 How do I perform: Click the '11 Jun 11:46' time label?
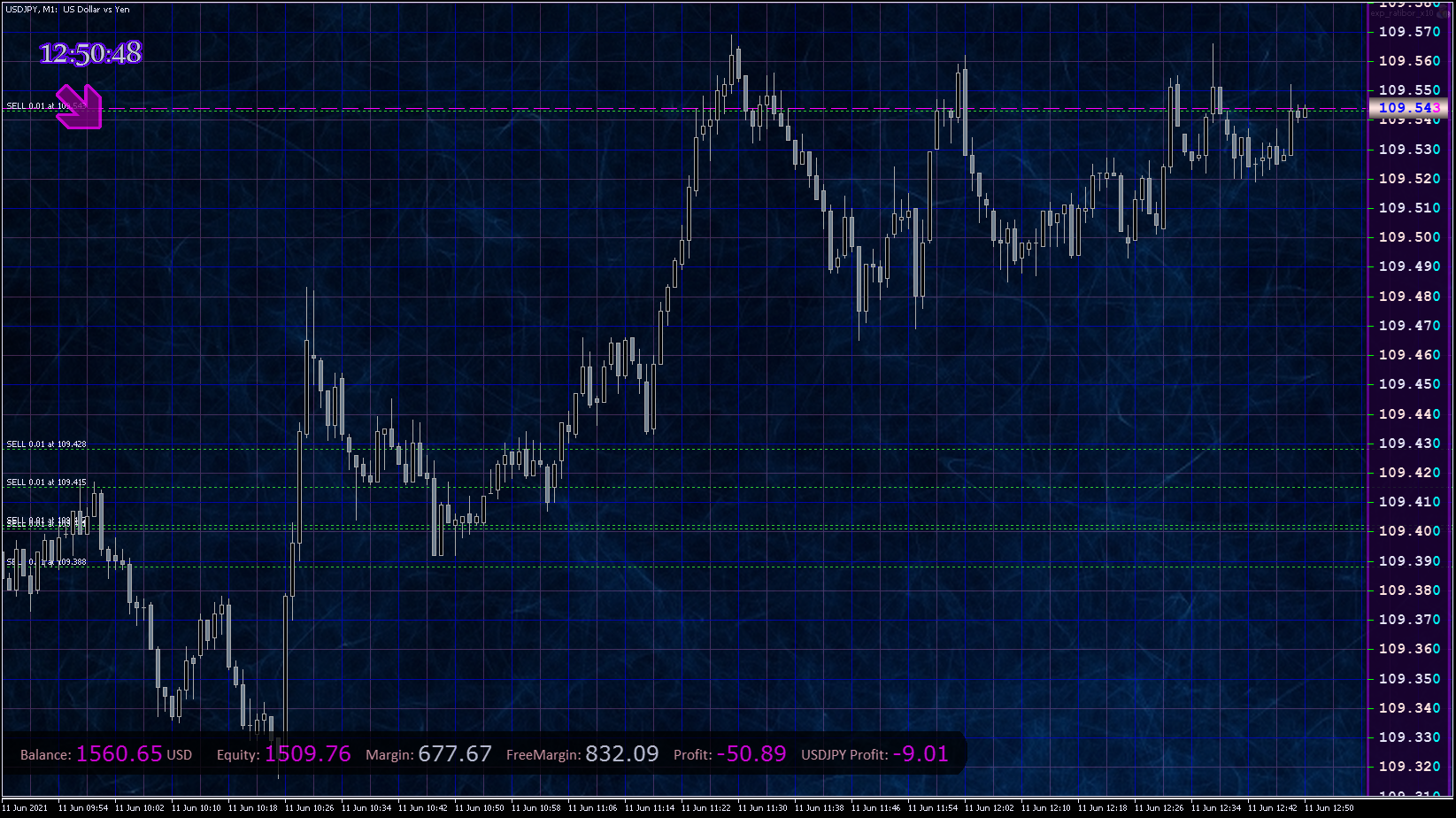click(x=876, y=807)
